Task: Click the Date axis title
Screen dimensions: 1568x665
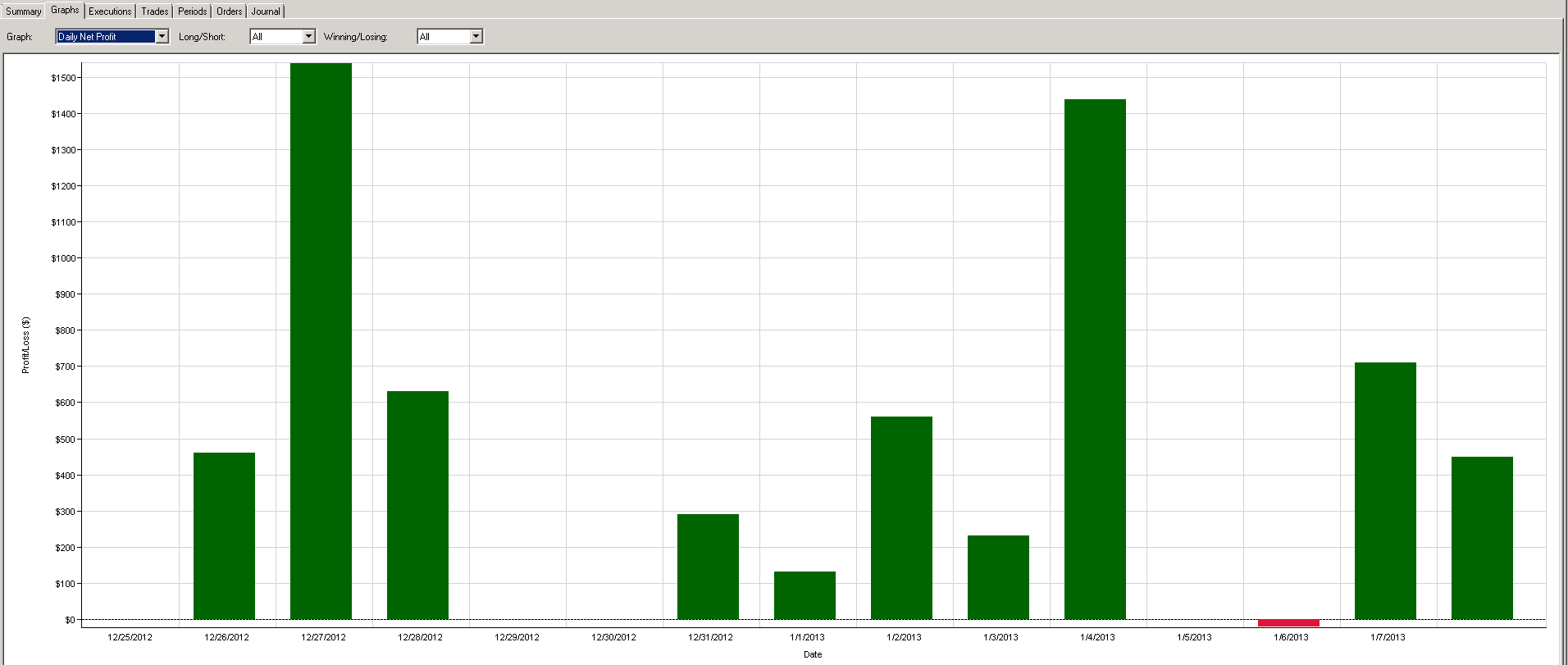Action: [x=813, y=654]
